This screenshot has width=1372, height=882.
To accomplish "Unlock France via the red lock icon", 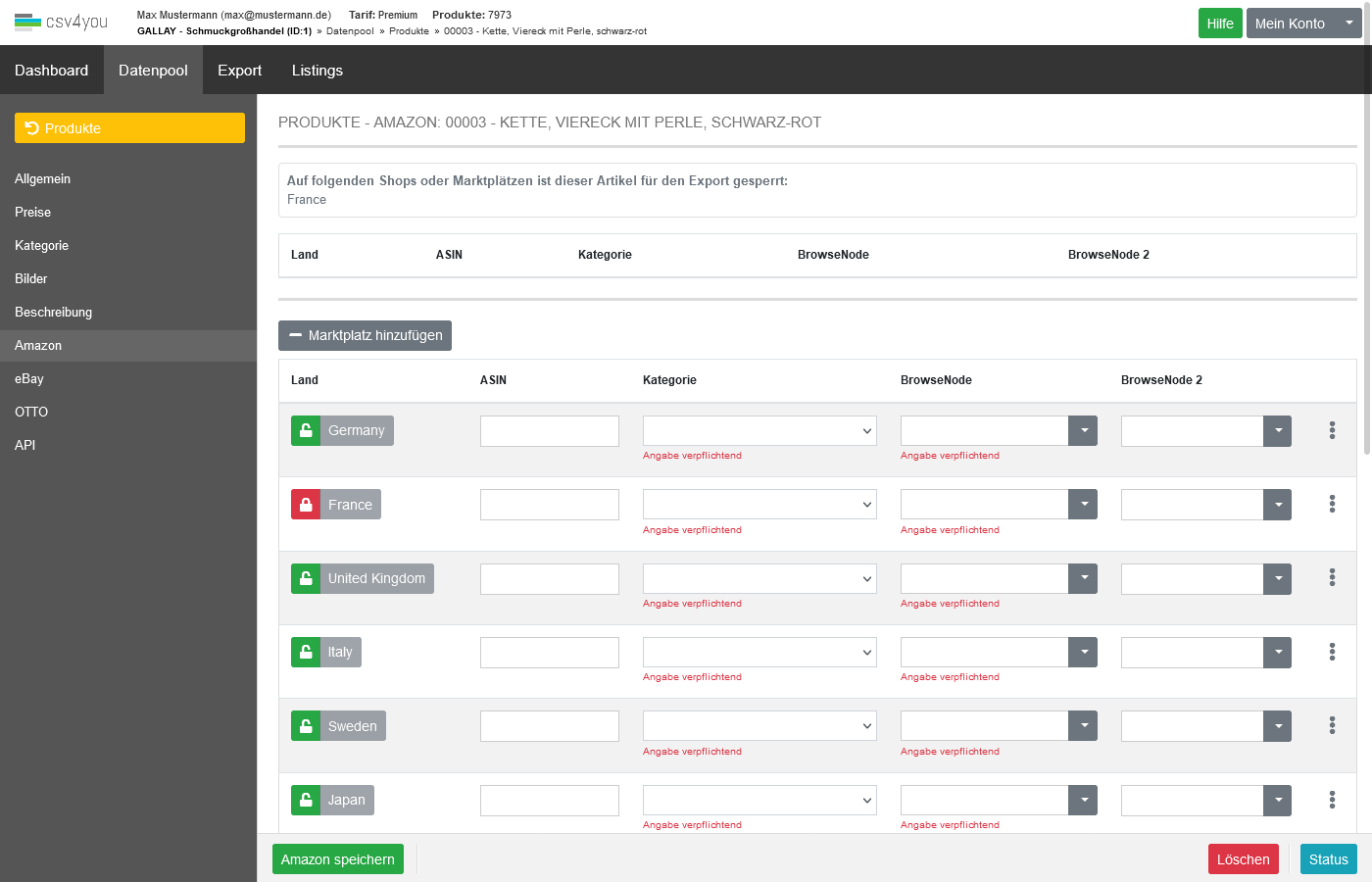I will (x=306, y=505).
